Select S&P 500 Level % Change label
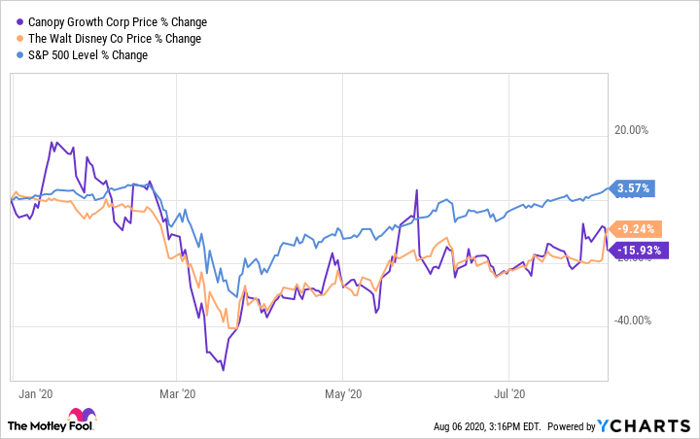This screenshot has width=700, height=439. [x=89, y=55]
